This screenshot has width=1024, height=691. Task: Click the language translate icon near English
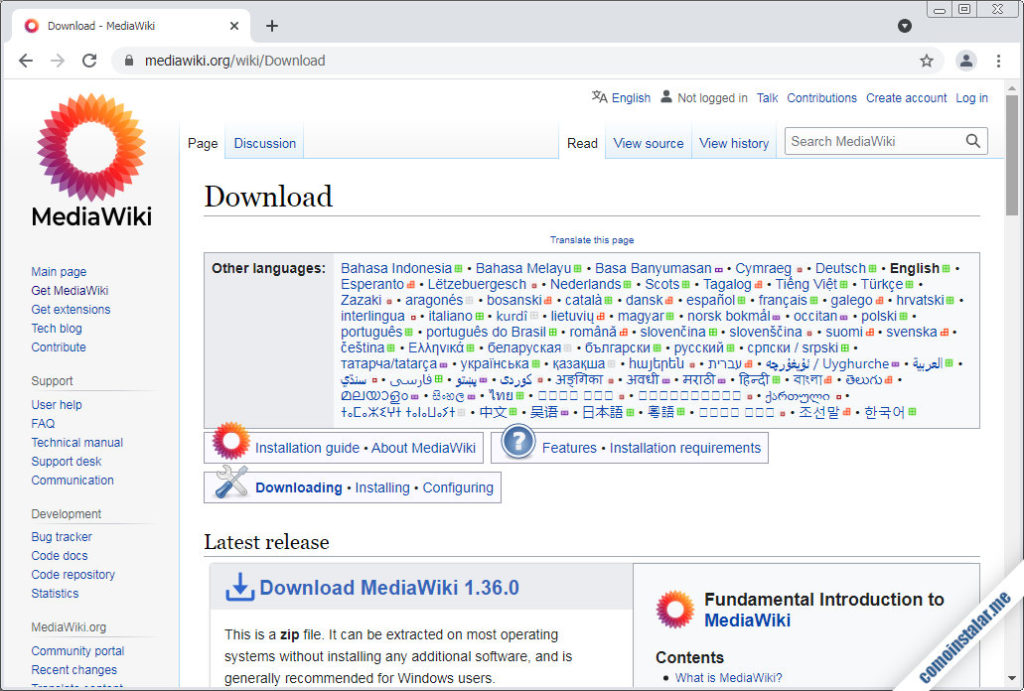pyautogui.click(x=599, y=97)
